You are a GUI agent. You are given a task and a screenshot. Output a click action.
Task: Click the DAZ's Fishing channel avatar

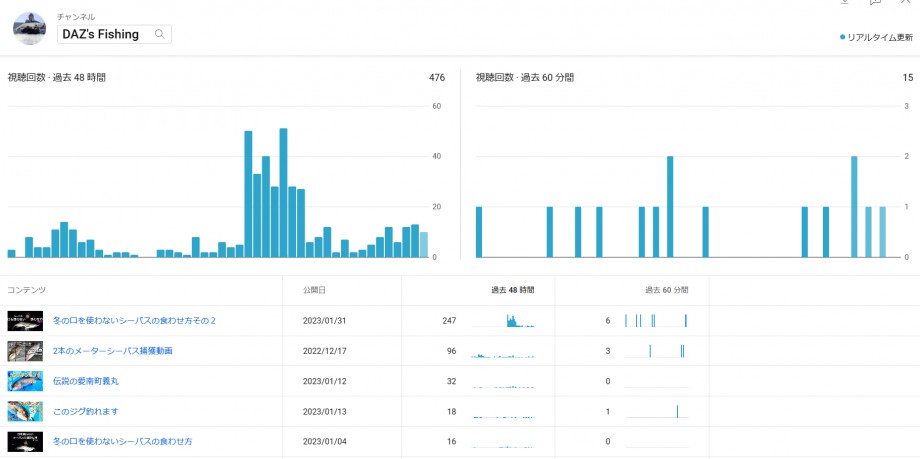(30, 29)
